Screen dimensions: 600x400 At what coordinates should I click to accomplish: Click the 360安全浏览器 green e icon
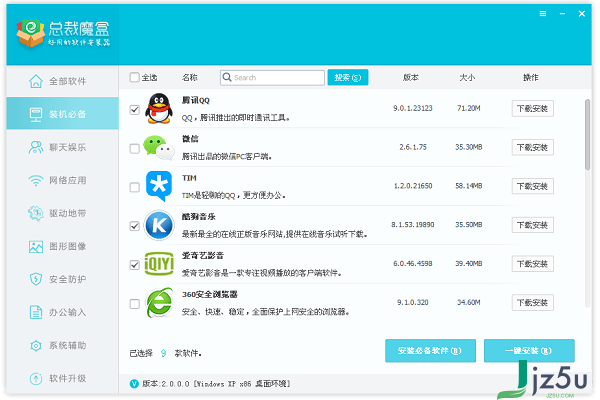pos(158,303)
